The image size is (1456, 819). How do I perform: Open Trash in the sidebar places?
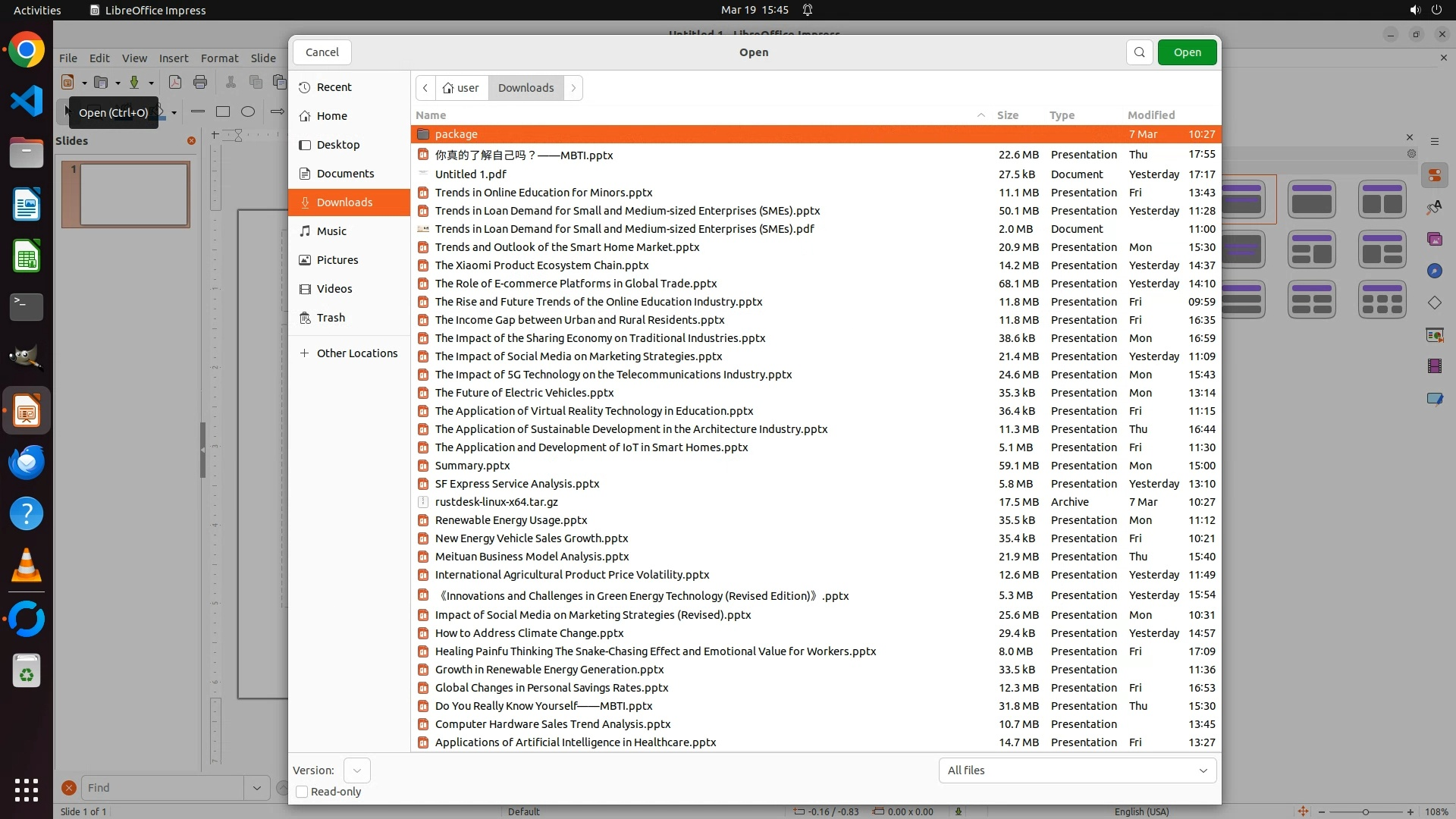click(331, 318)
